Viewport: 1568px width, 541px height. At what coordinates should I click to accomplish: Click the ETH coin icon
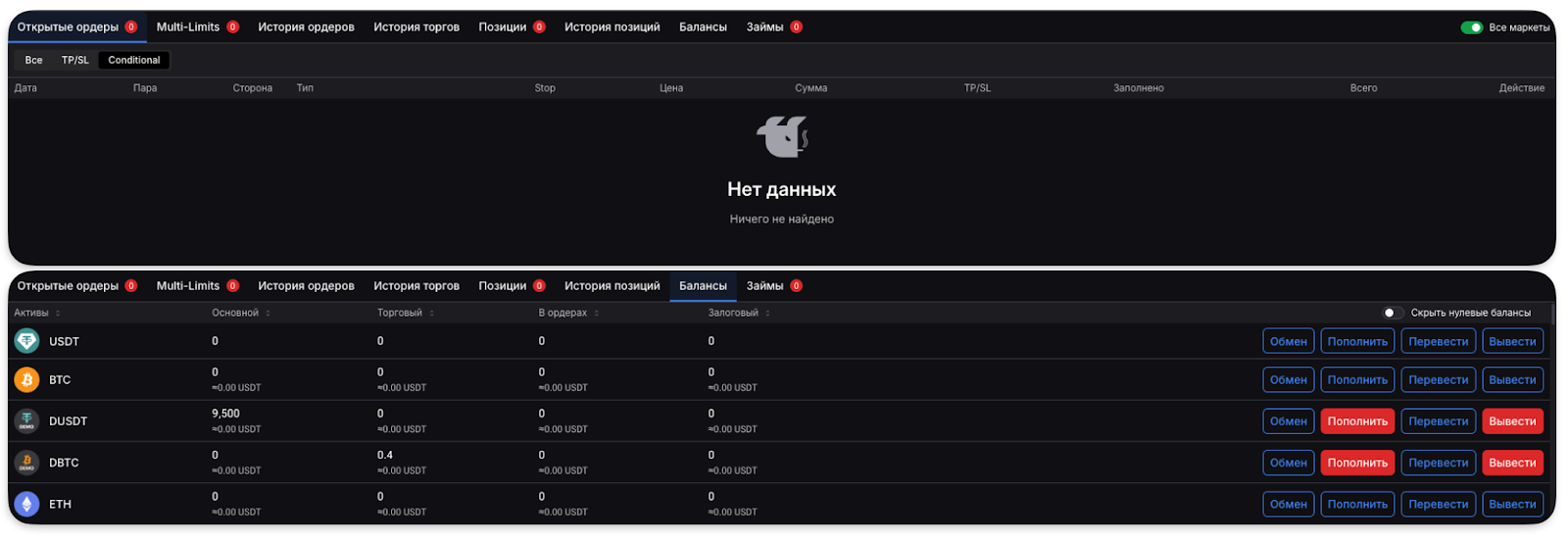26,504
